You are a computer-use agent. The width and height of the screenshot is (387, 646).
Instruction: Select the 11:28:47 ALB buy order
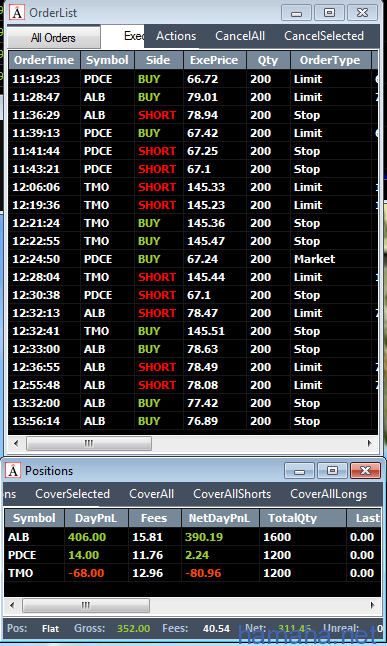(x=193, y=97)
